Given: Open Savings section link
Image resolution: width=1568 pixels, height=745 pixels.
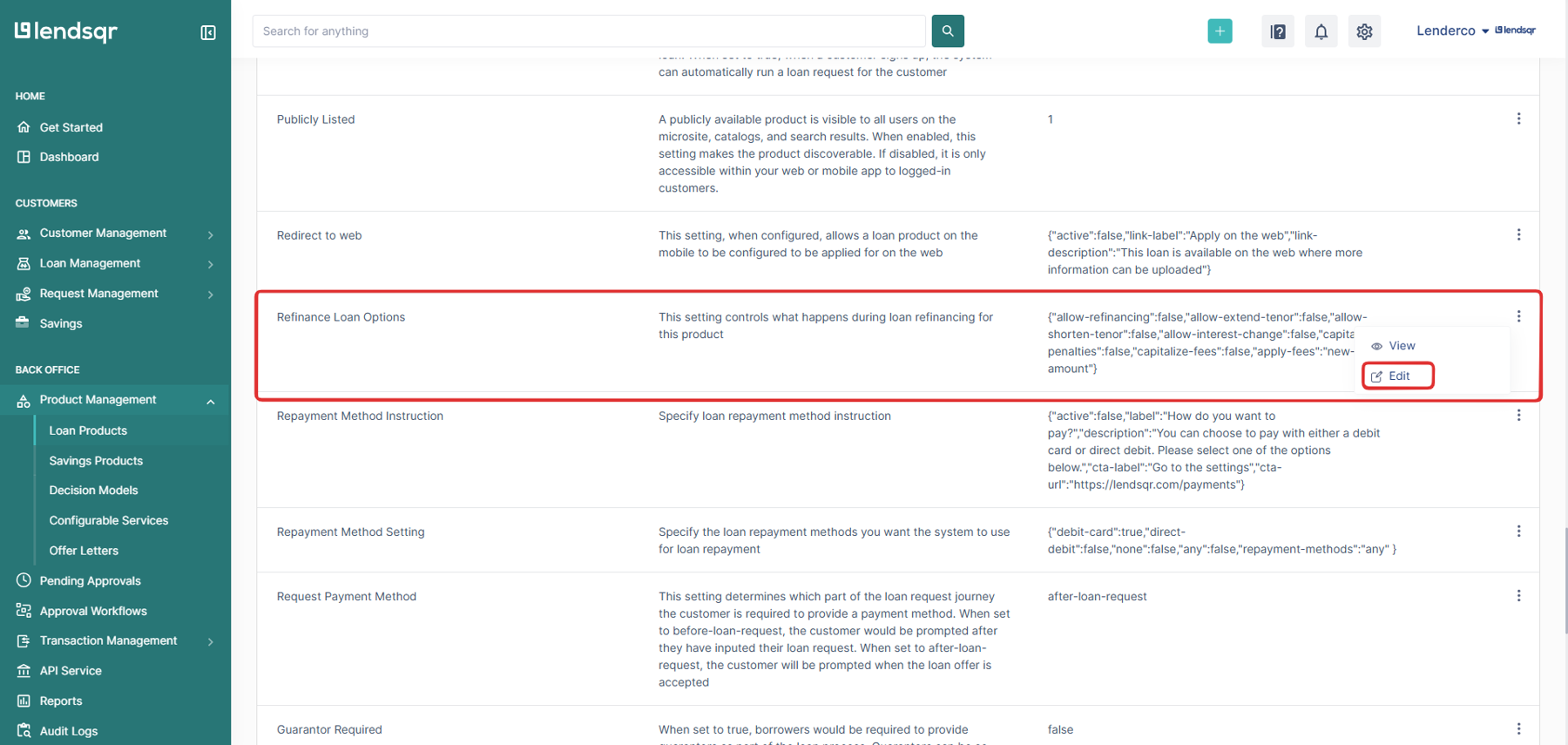Looking at the screenshot, I should click(61, 323).
